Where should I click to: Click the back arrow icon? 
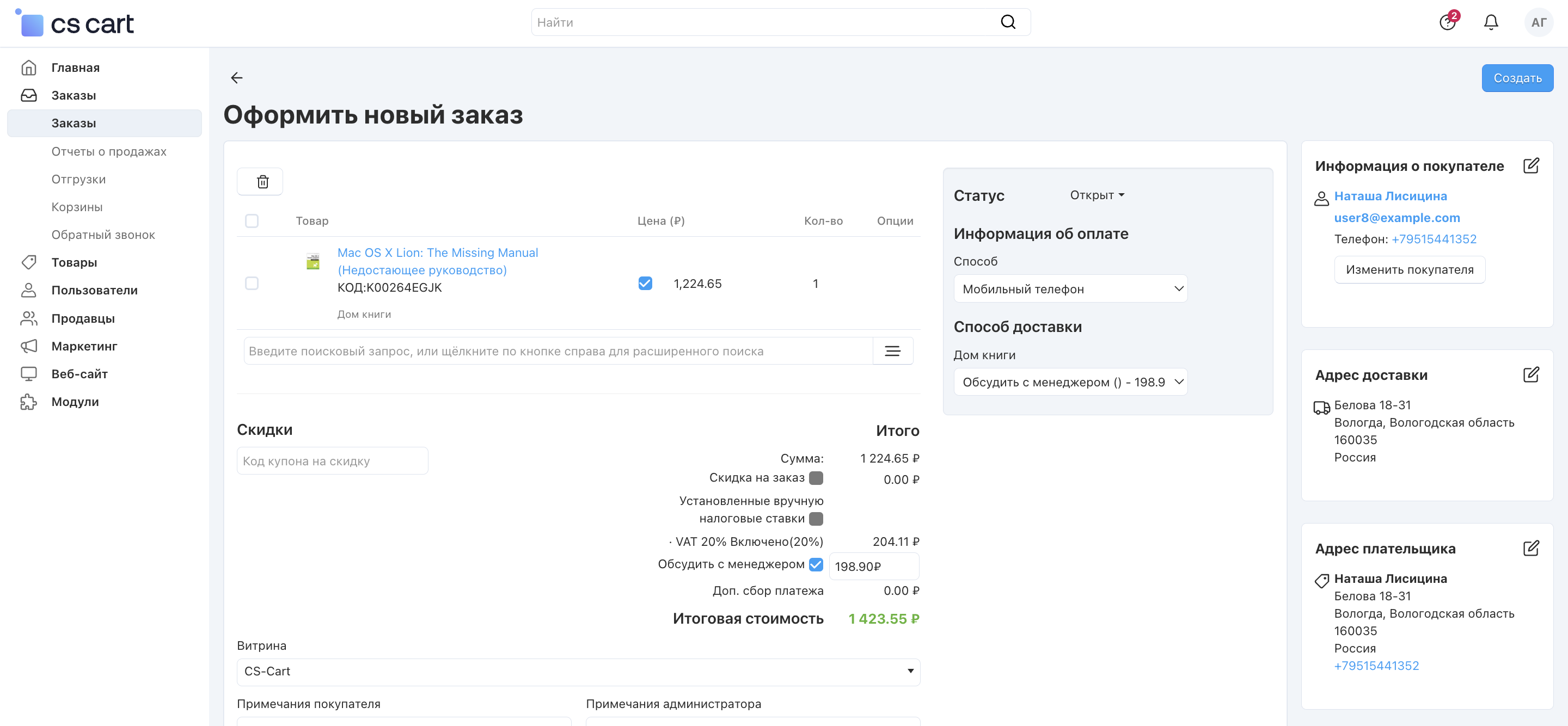pos(237,78)
